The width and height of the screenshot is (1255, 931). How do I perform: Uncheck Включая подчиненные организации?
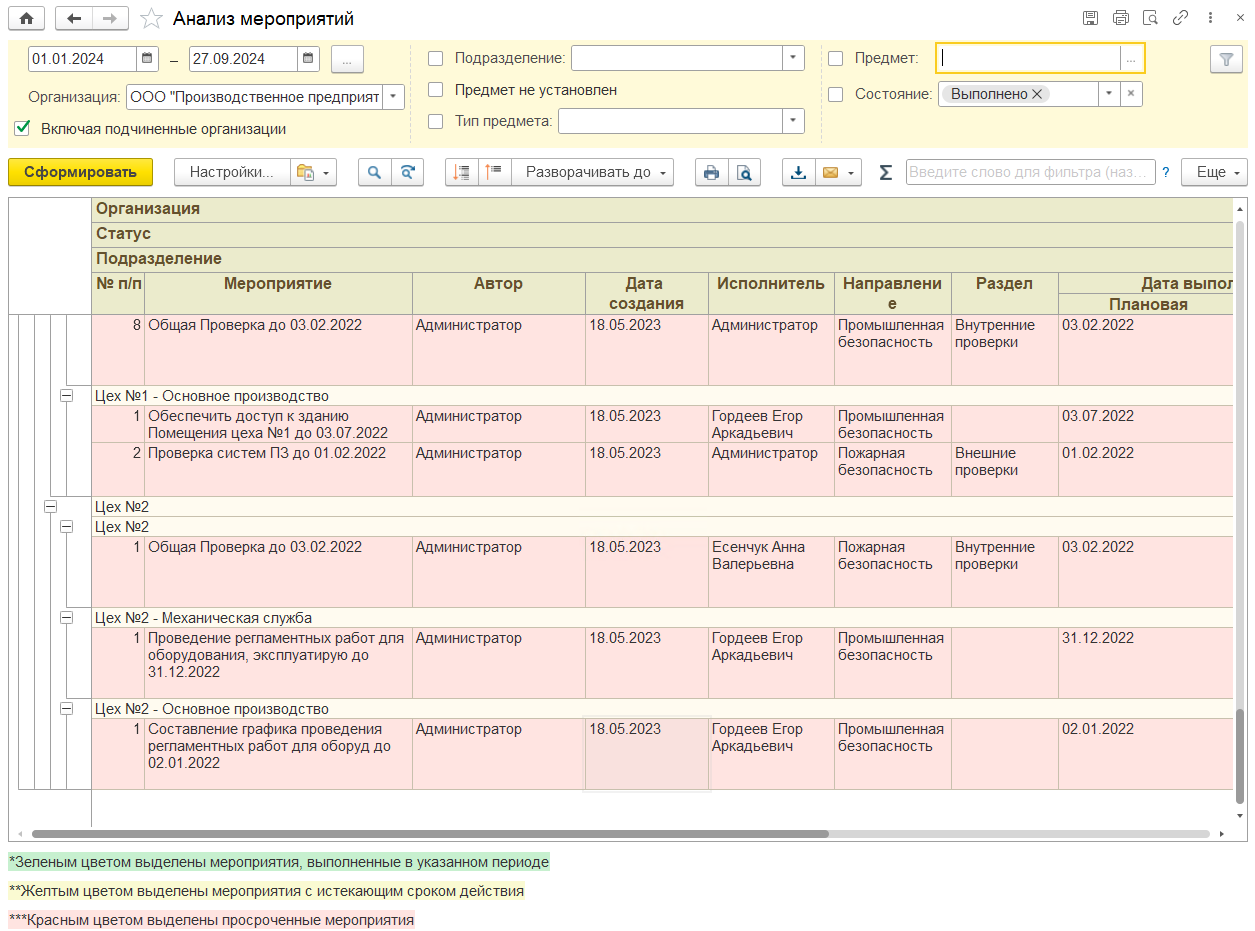[22, 128]
